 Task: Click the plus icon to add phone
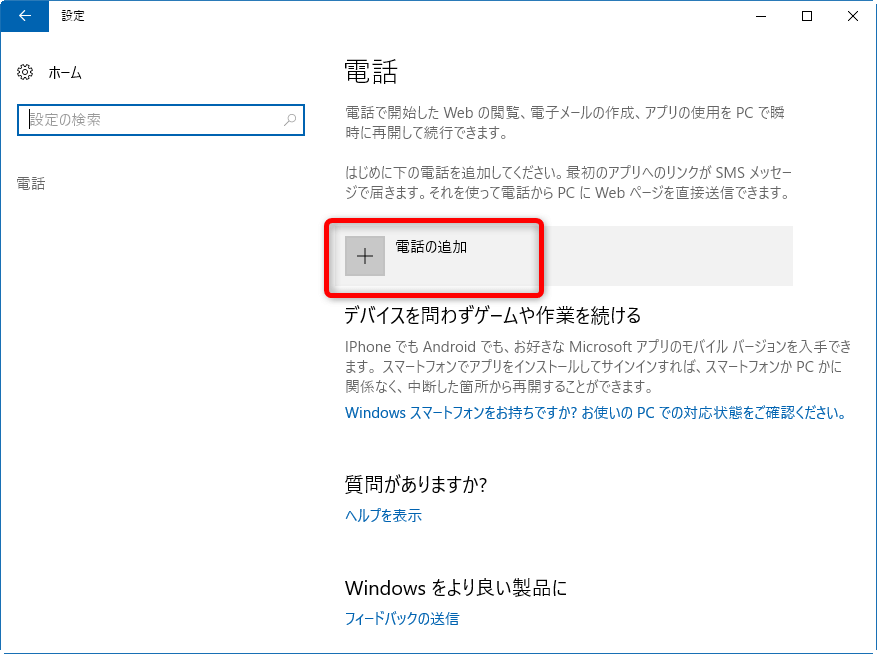pyautogui.click(x=365, y=256)
